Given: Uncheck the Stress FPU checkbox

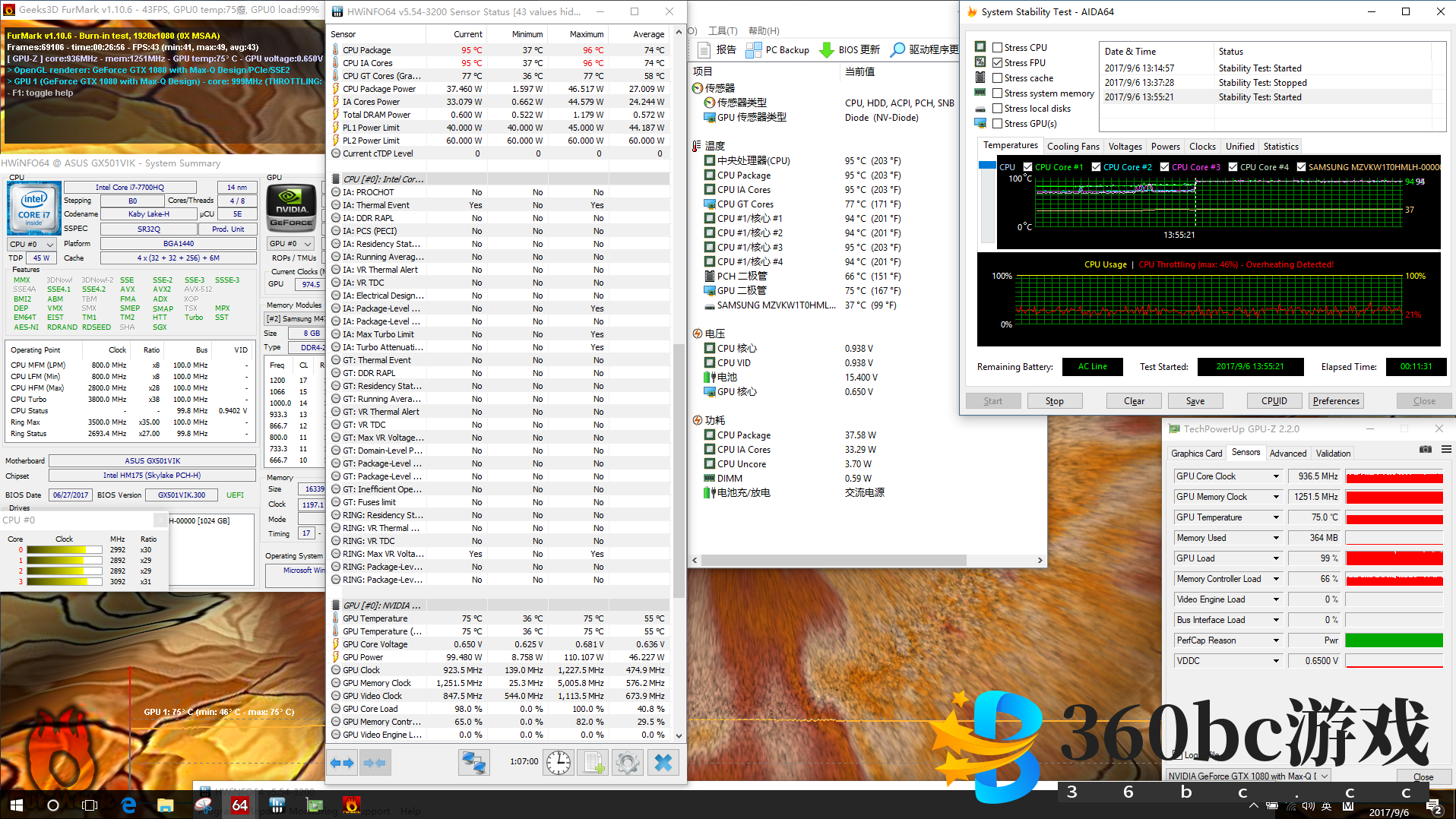Looking at the screenshot, I should [997, 63].
